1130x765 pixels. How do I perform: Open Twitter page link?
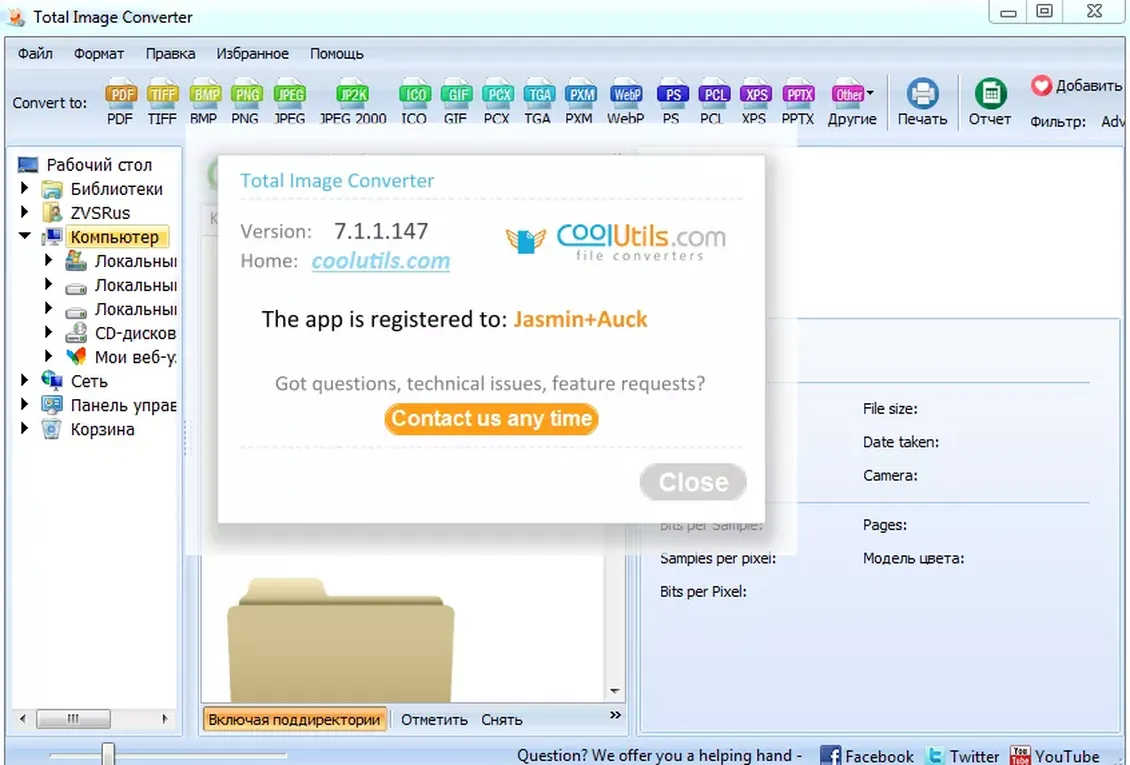pos(961,756)
